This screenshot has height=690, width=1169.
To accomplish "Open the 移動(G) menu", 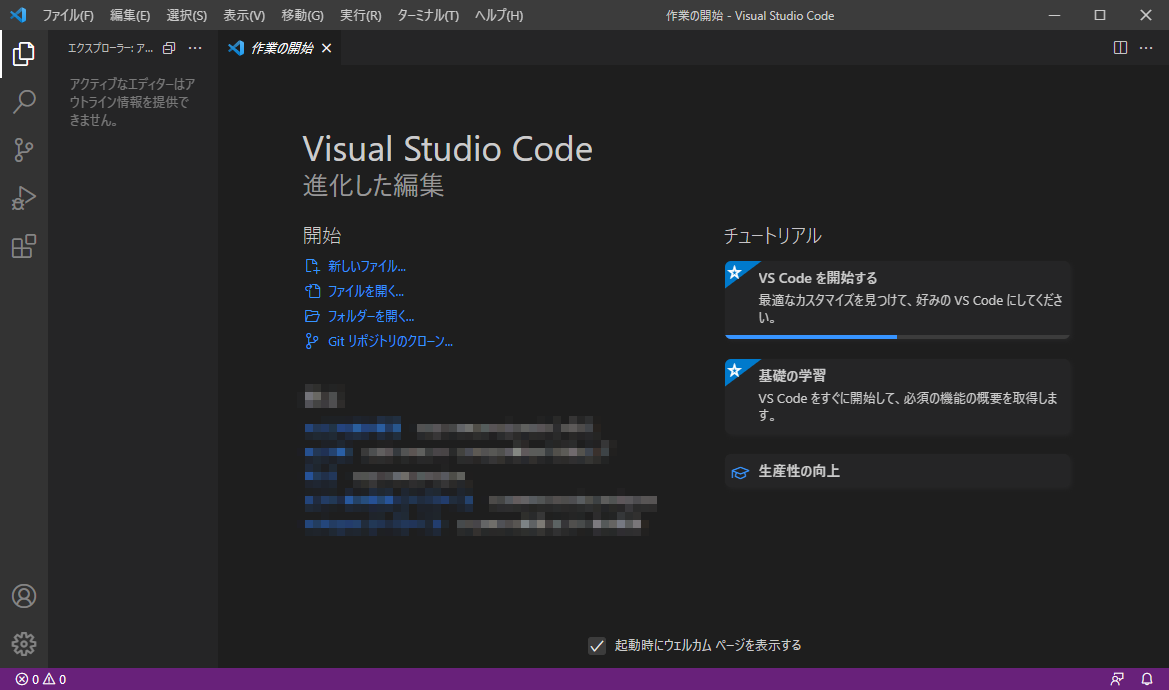I will tap(302, 15).
